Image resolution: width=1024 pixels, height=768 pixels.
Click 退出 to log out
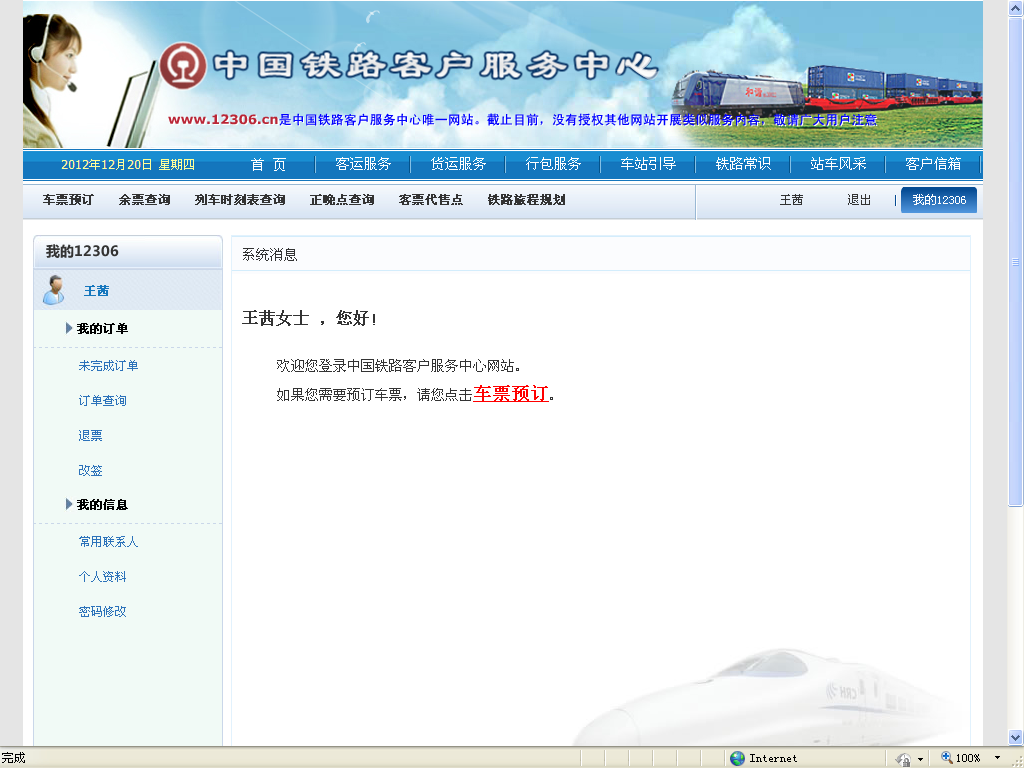[x=859, y=200]
